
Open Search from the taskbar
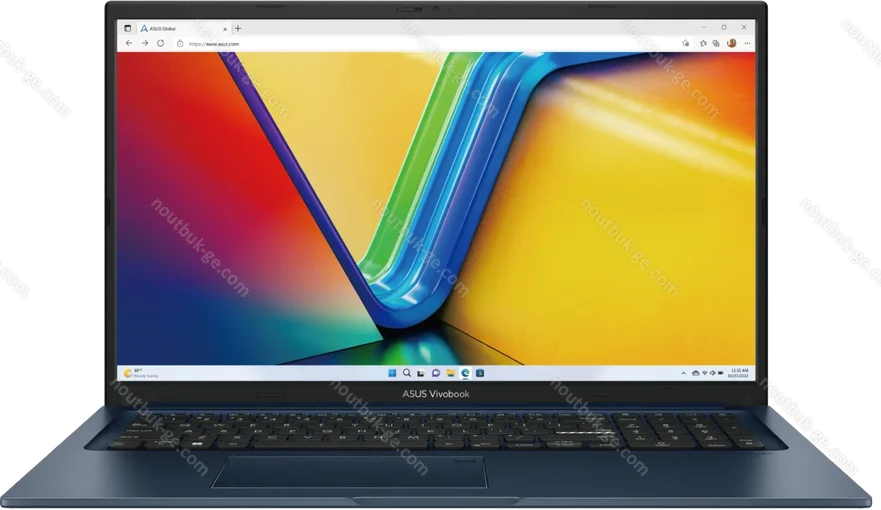(x=407, y=373)
